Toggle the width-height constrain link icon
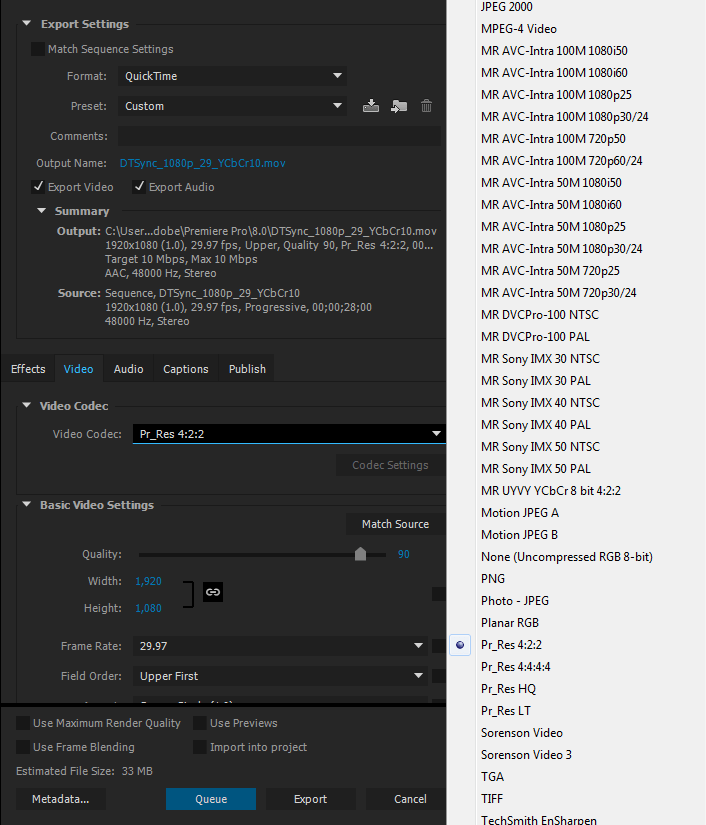Image resolution: width=706 pixels, height=825 pixels. [213, 592]
